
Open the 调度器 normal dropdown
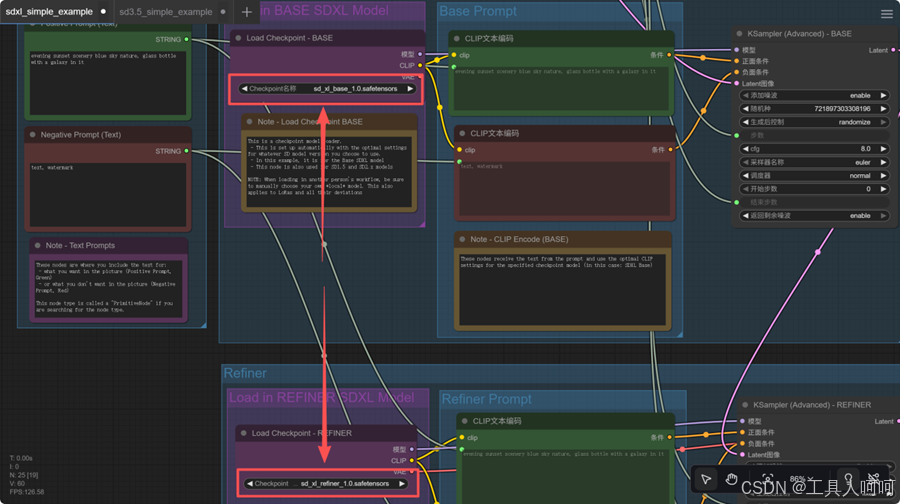tap(814, 176)
